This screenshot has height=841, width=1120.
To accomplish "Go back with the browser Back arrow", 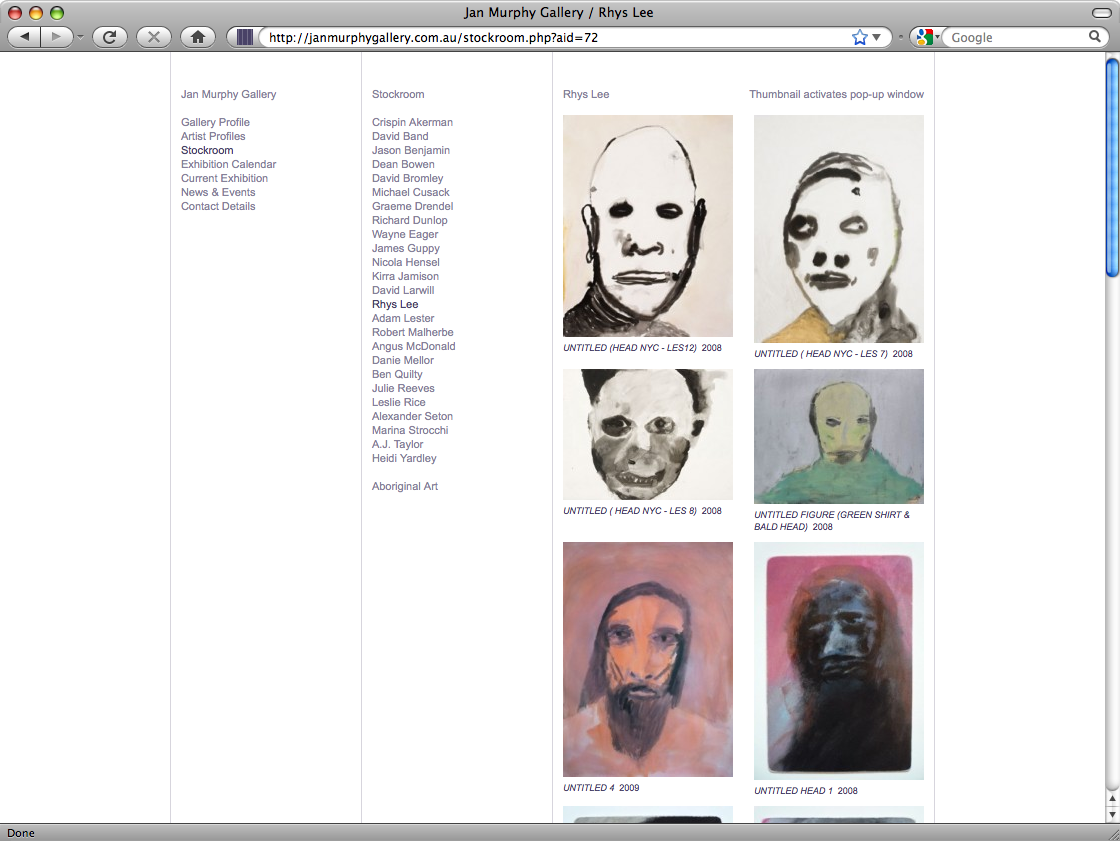I will (24, 37).
